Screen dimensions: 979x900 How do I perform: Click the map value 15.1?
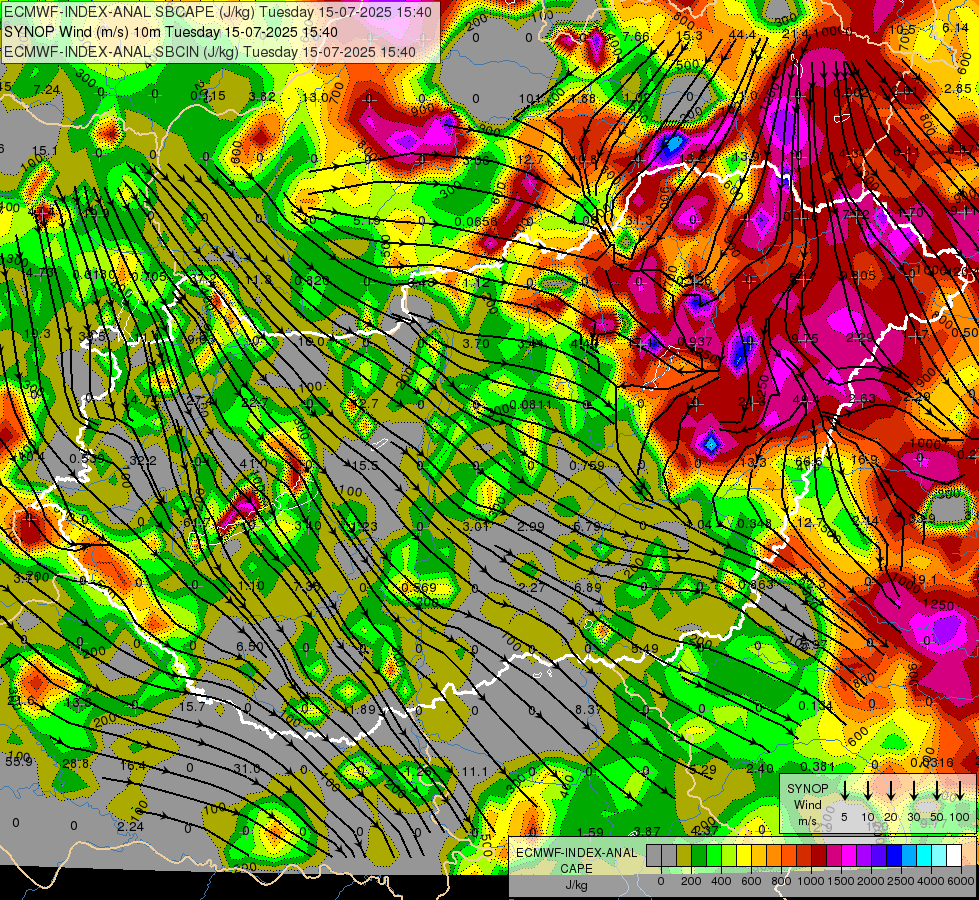pyautogui.click(x=44, y=151)
